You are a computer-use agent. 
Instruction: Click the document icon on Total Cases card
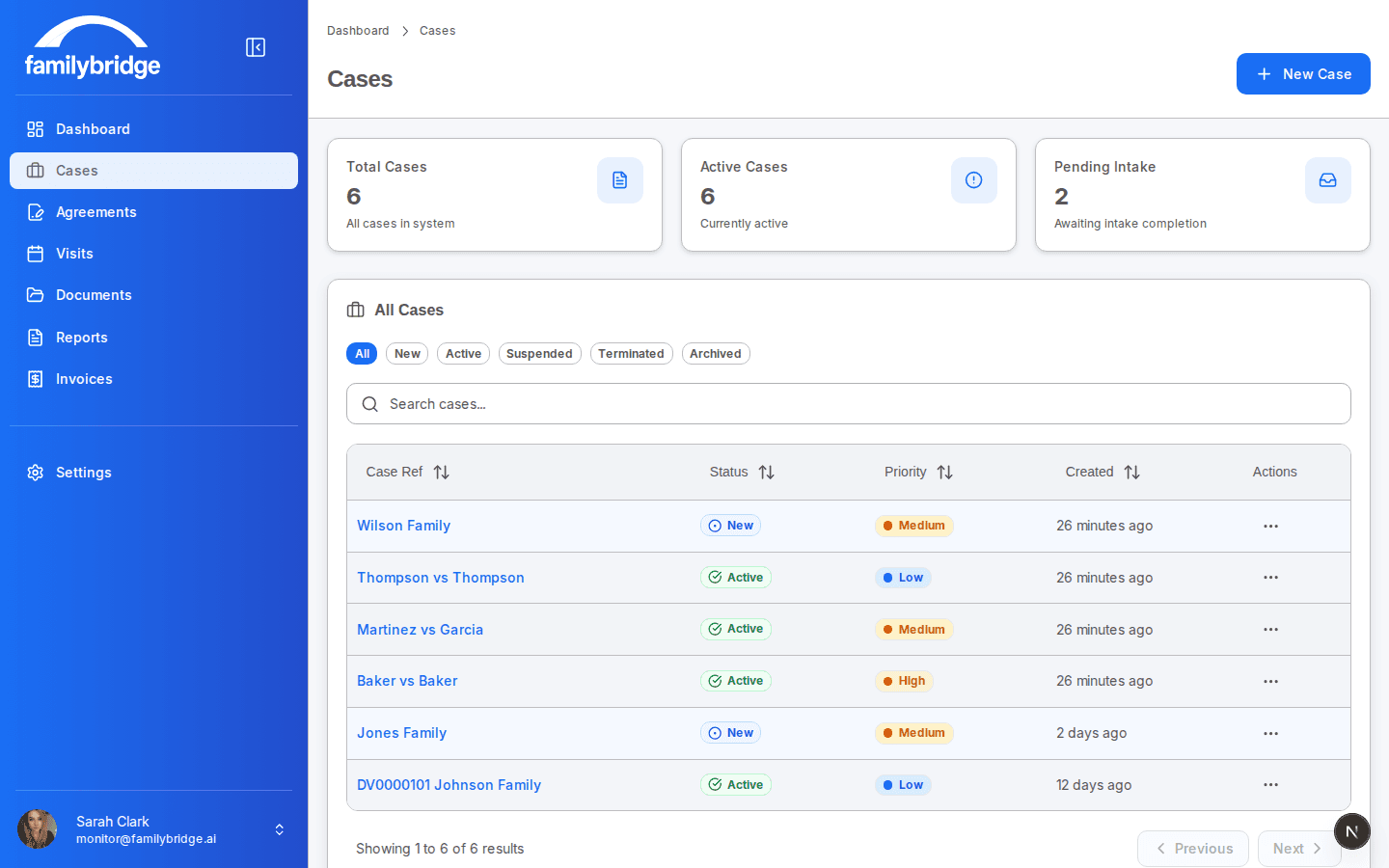click(619, 179)
